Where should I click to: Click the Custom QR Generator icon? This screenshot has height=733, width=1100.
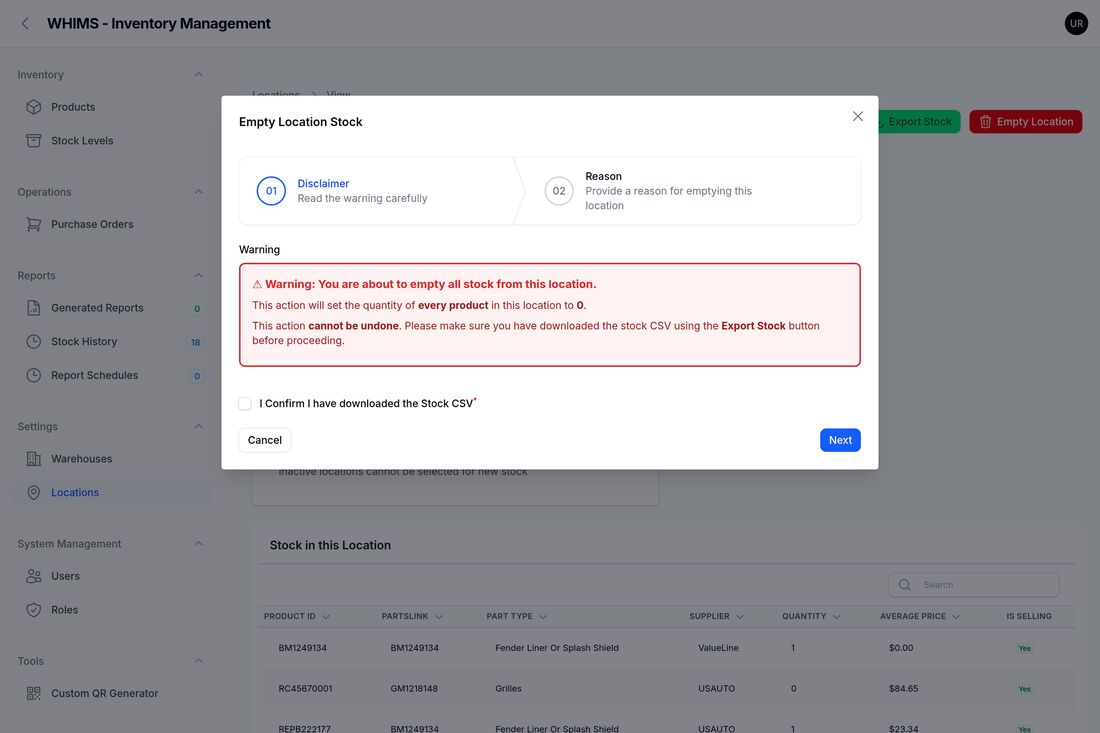[x=34, y=692]
